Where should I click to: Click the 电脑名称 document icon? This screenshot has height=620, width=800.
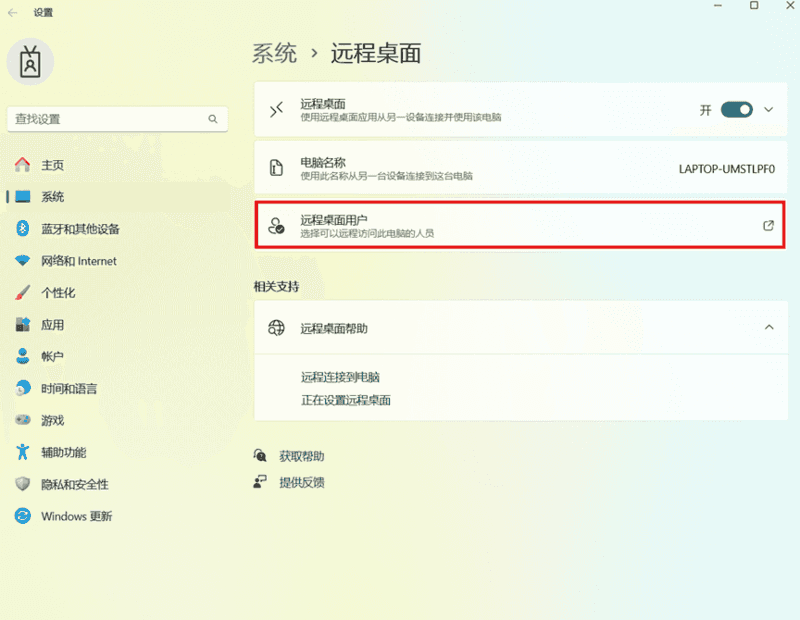[x=276, y=168]
